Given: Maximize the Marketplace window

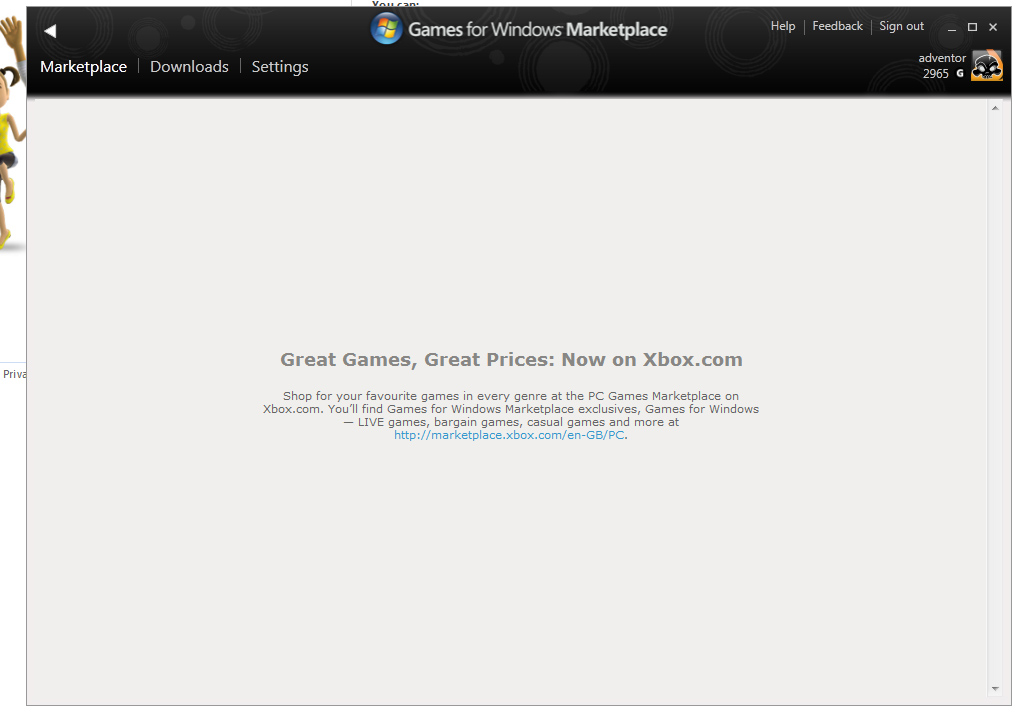Looking at the screenshot, I should (x=972, y=27).
